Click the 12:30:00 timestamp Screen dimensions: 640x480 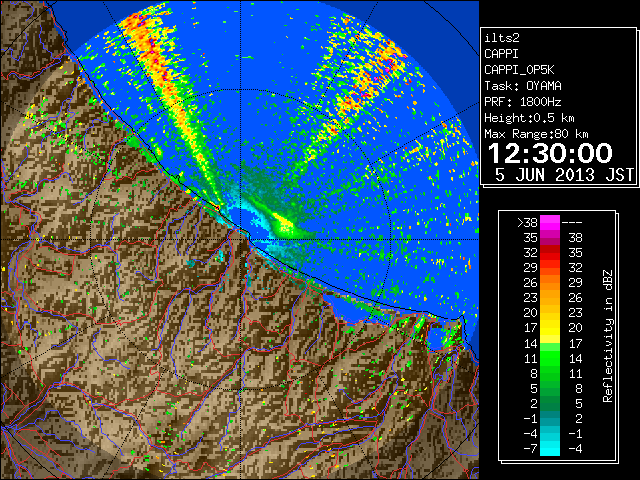(550, 153)
